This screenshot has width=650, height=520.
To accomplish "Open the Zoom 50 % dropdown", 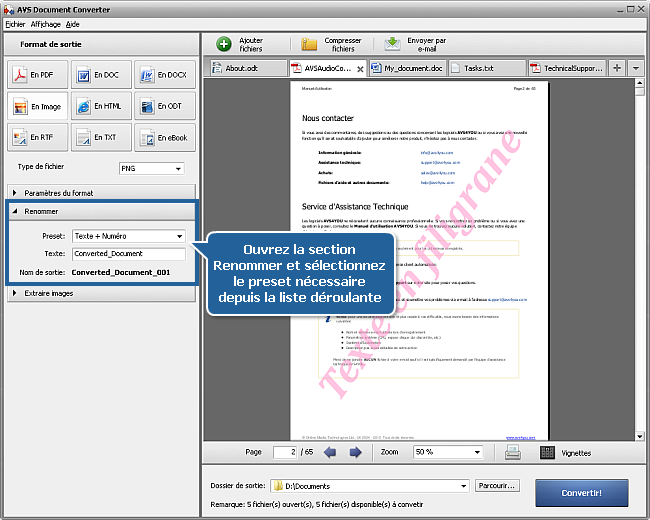I will click(448, 452).
